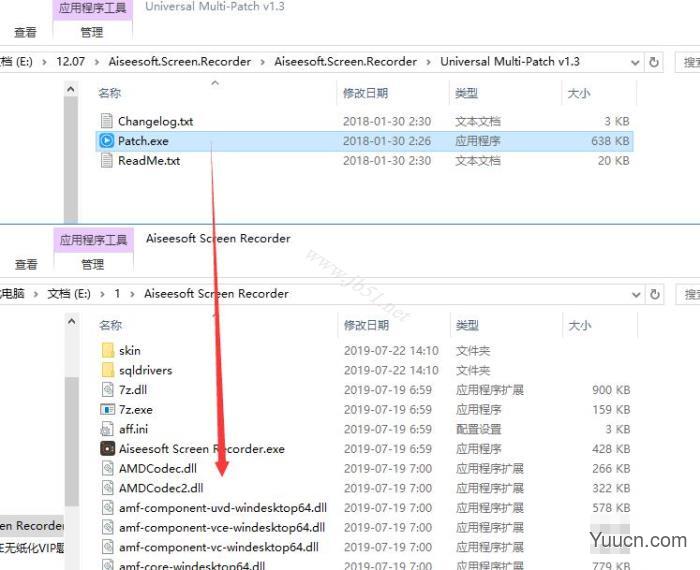Click search box in Aiseesoft Screen Recorder window
The height and width of the screenshot is (570, 700).
click(x=688, y=294)
